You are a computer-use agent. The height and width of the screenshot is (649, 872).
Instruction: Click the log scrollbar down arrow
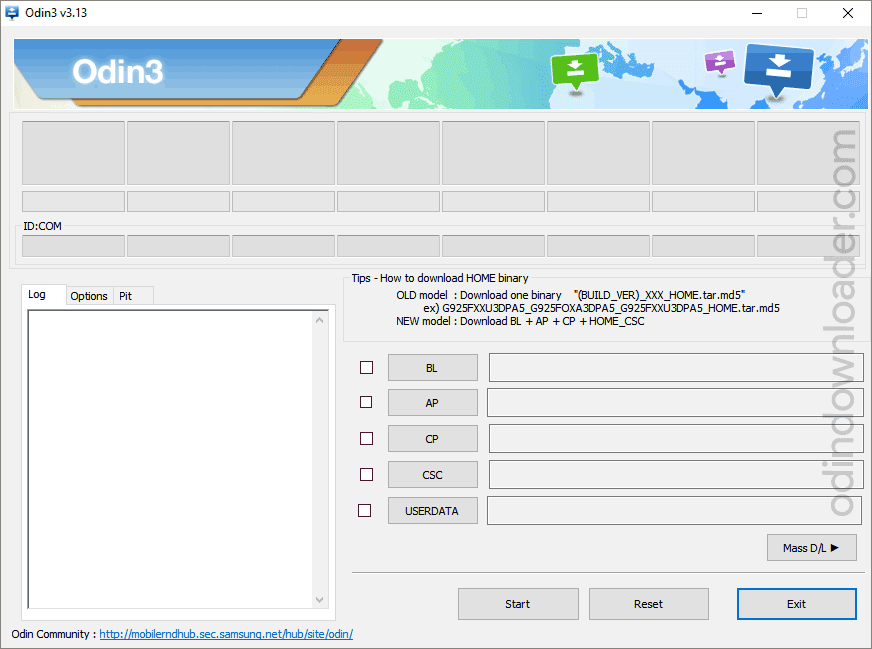[x=319, y=600]
